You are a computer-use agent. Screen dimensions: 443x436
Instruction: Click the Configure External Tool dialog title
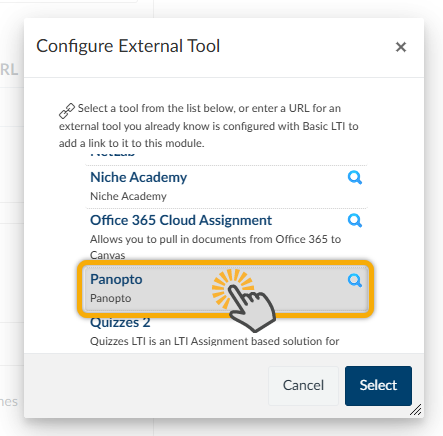pos(128,46)
